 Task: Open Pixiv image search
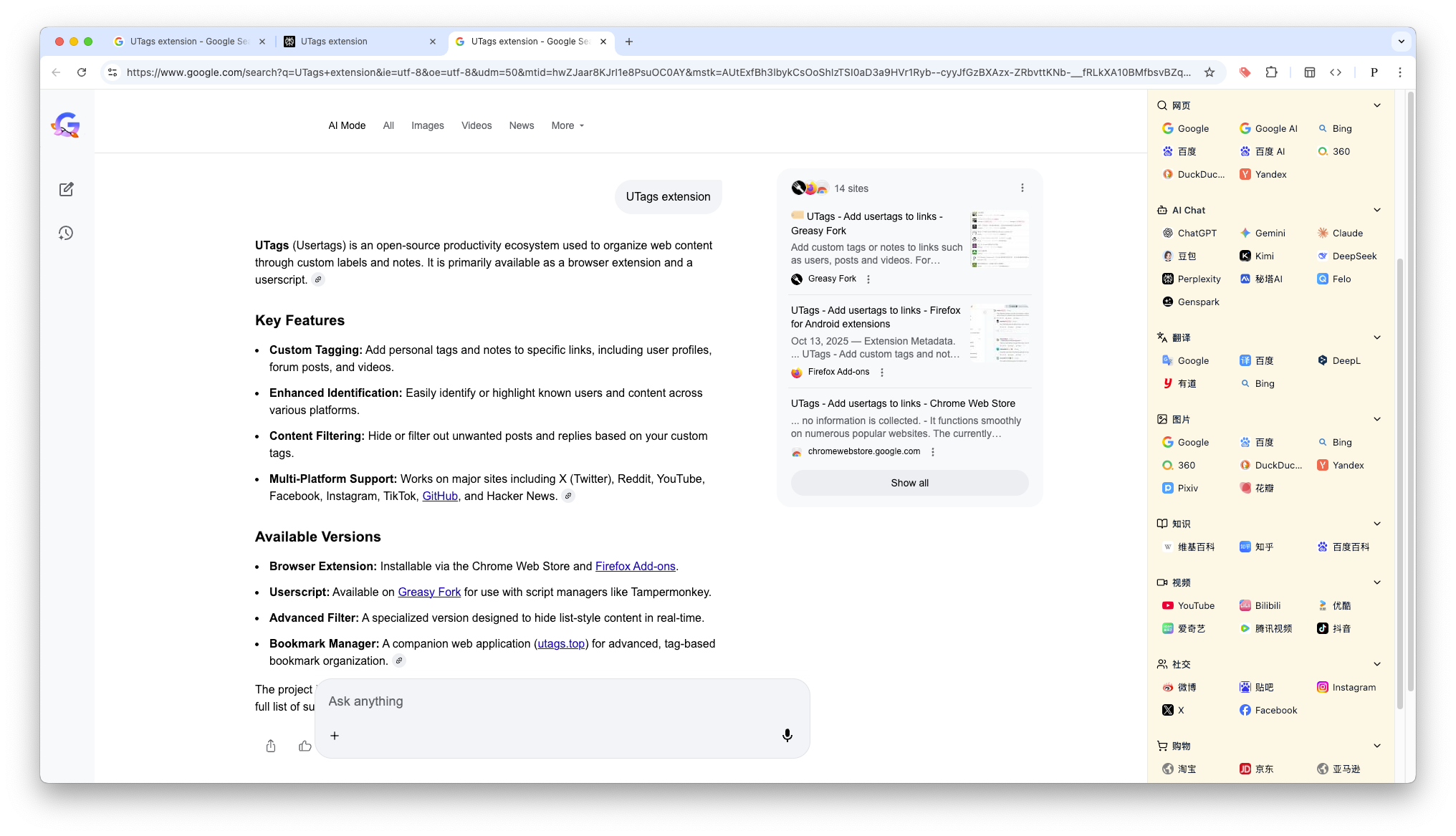click(1187, 488)
